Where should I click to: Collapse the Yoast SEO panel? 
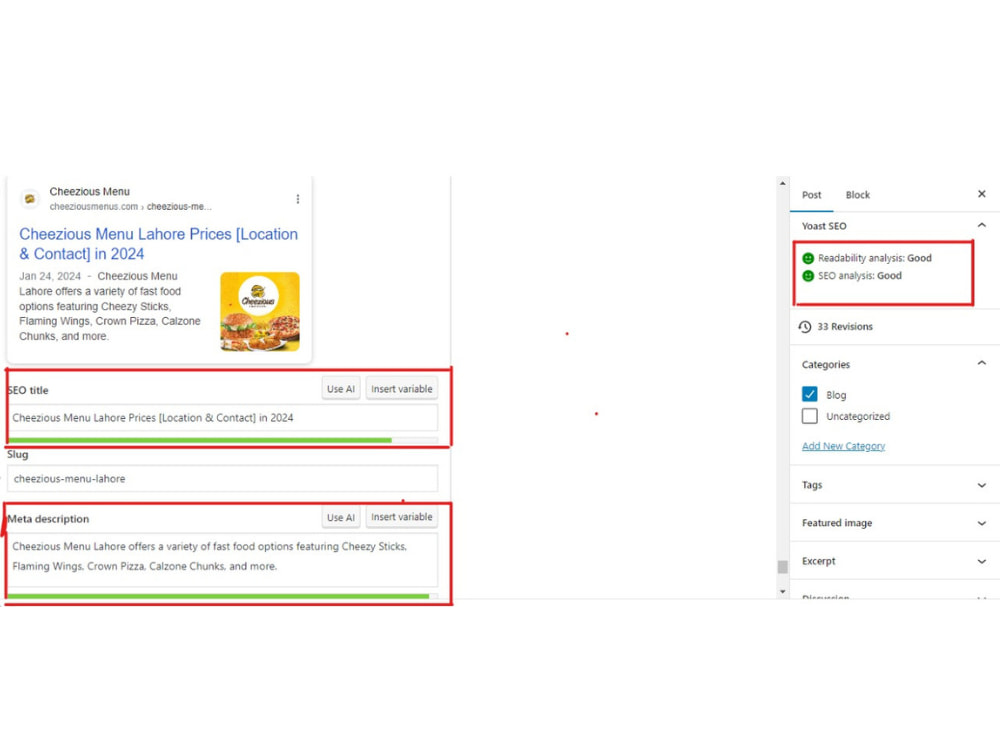pos(982,225)
